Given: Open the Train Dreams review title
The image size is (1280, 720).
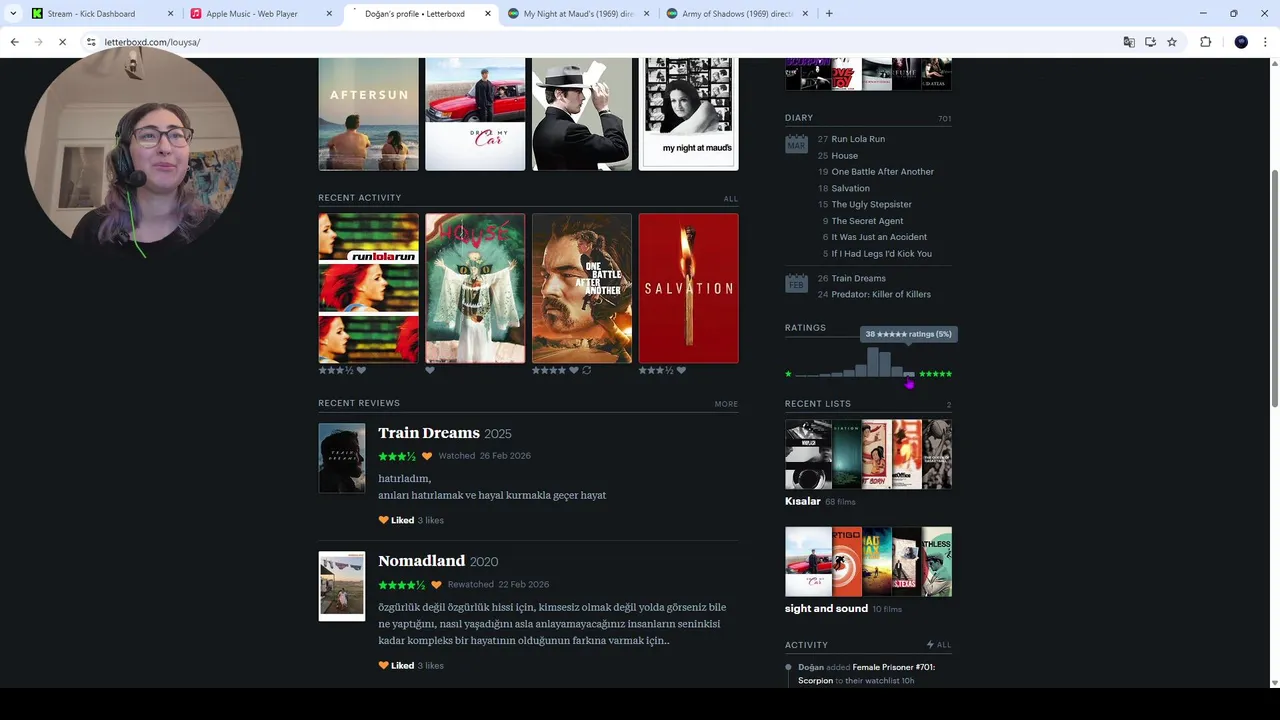Looking at the screenshot, I should point(429,433).
